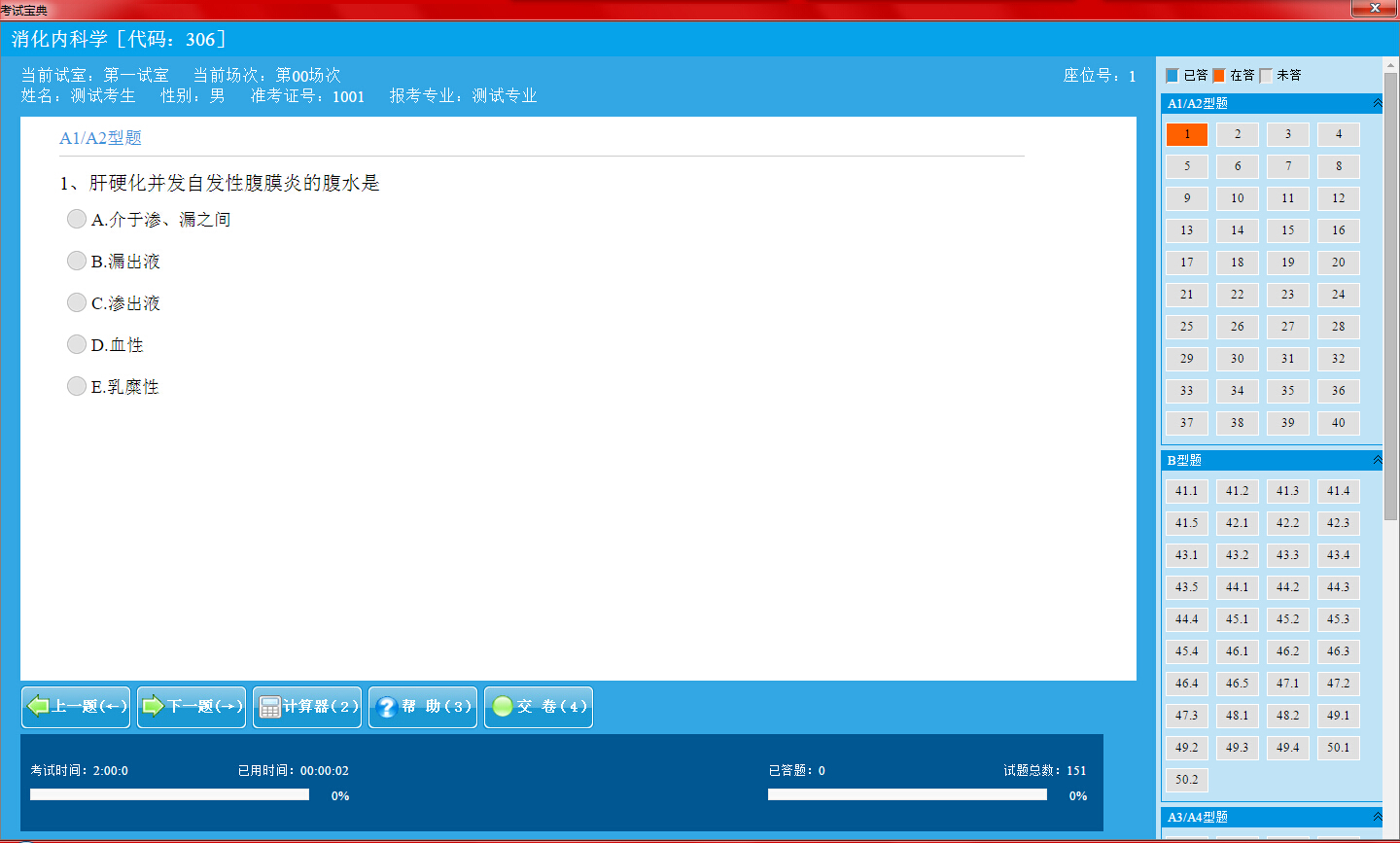Navigate to question 15
The width and height of the screenshot is (1400, 843).
click(x=1288, y=230)
